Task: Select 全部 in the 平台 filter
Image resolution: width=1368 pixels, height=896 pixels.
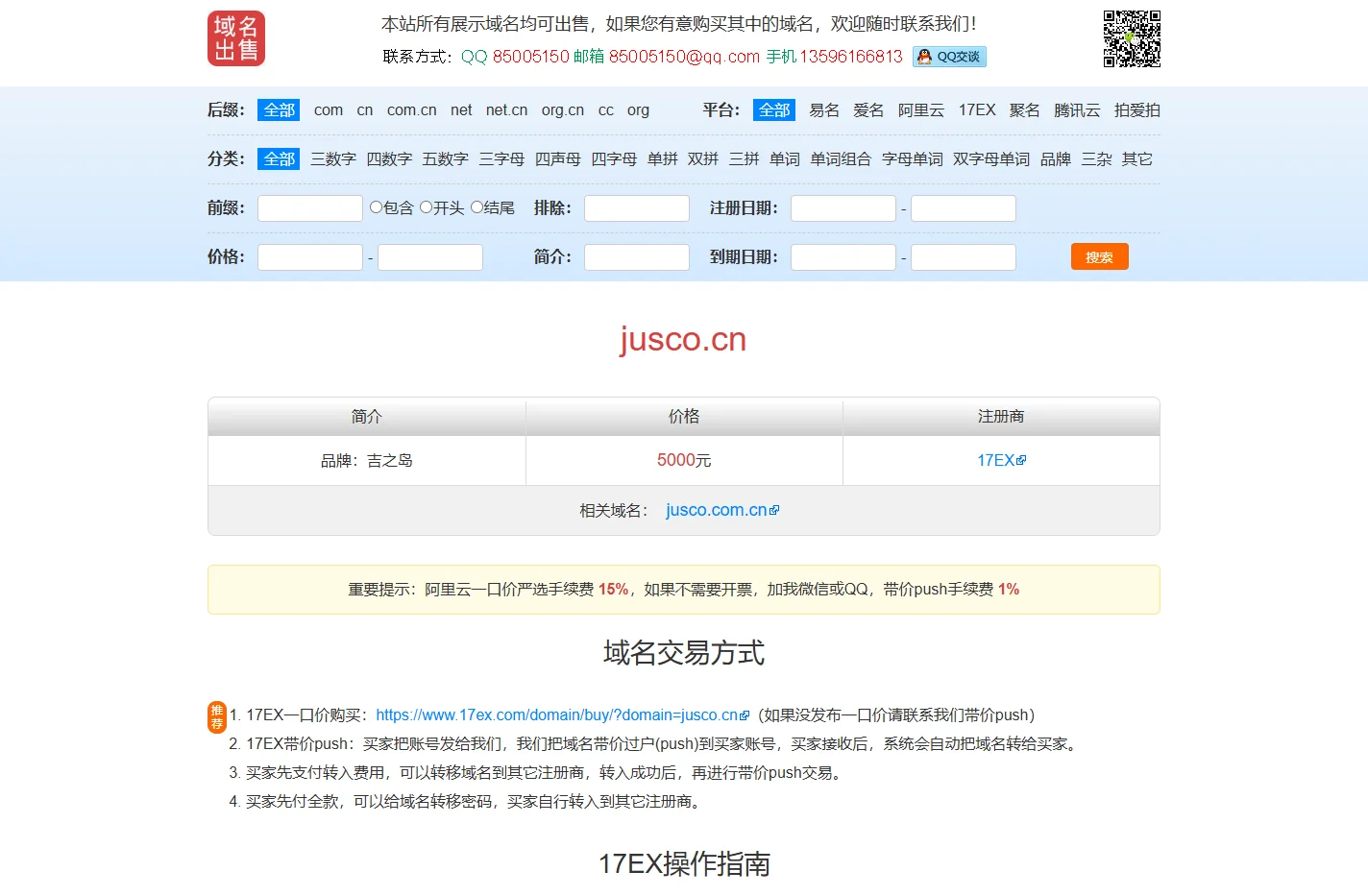Action: point(774,110)
